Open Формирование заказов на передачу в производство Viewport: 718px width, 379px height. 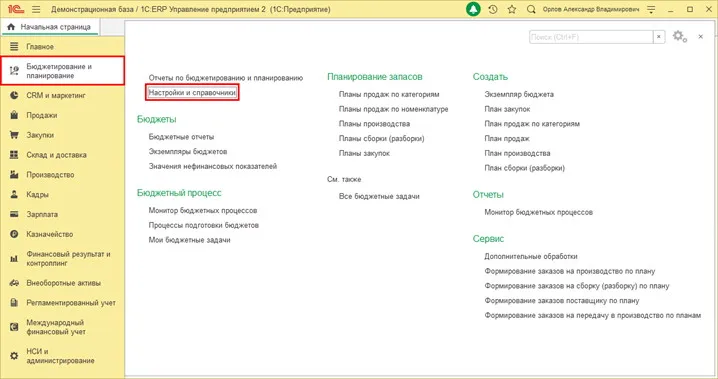[x=593, y=315]
